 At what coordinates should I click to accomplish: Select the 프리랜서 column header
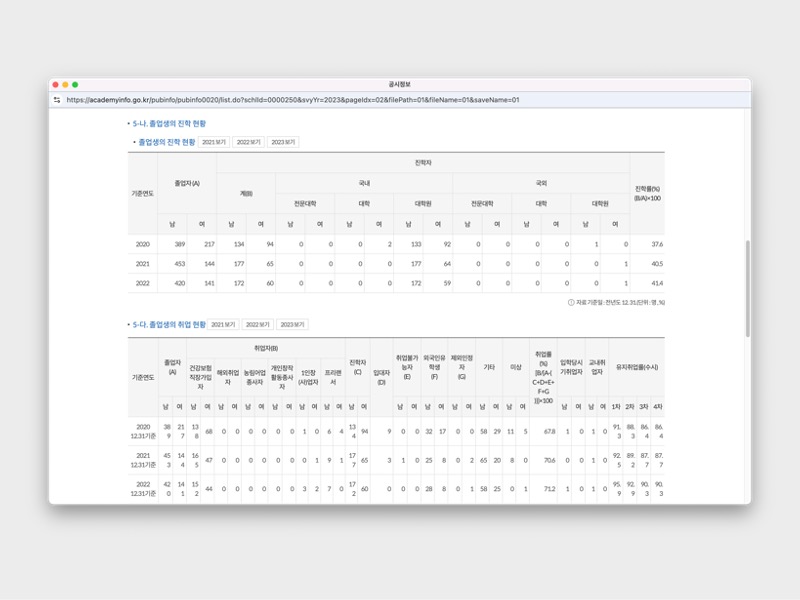coord(333,377)
